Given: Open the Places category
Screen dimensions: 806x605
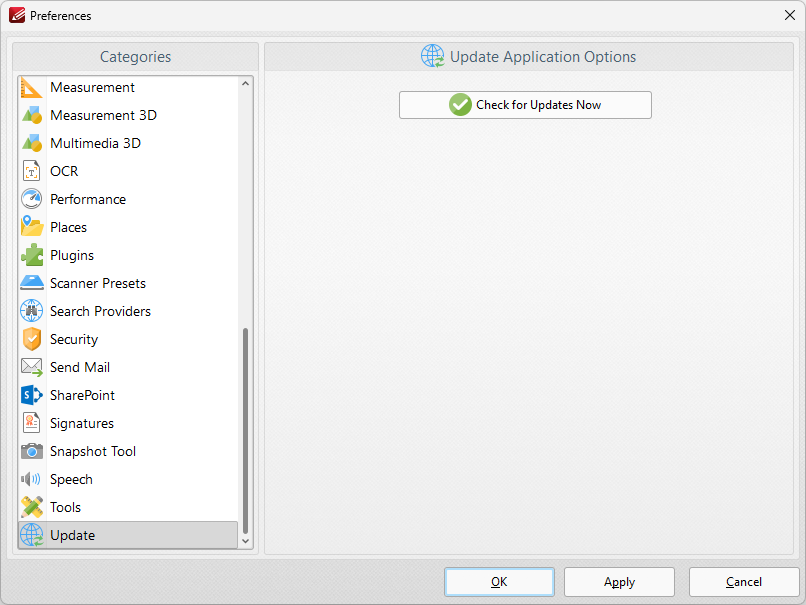Looking at the screenshot, I should coord(128,227).
